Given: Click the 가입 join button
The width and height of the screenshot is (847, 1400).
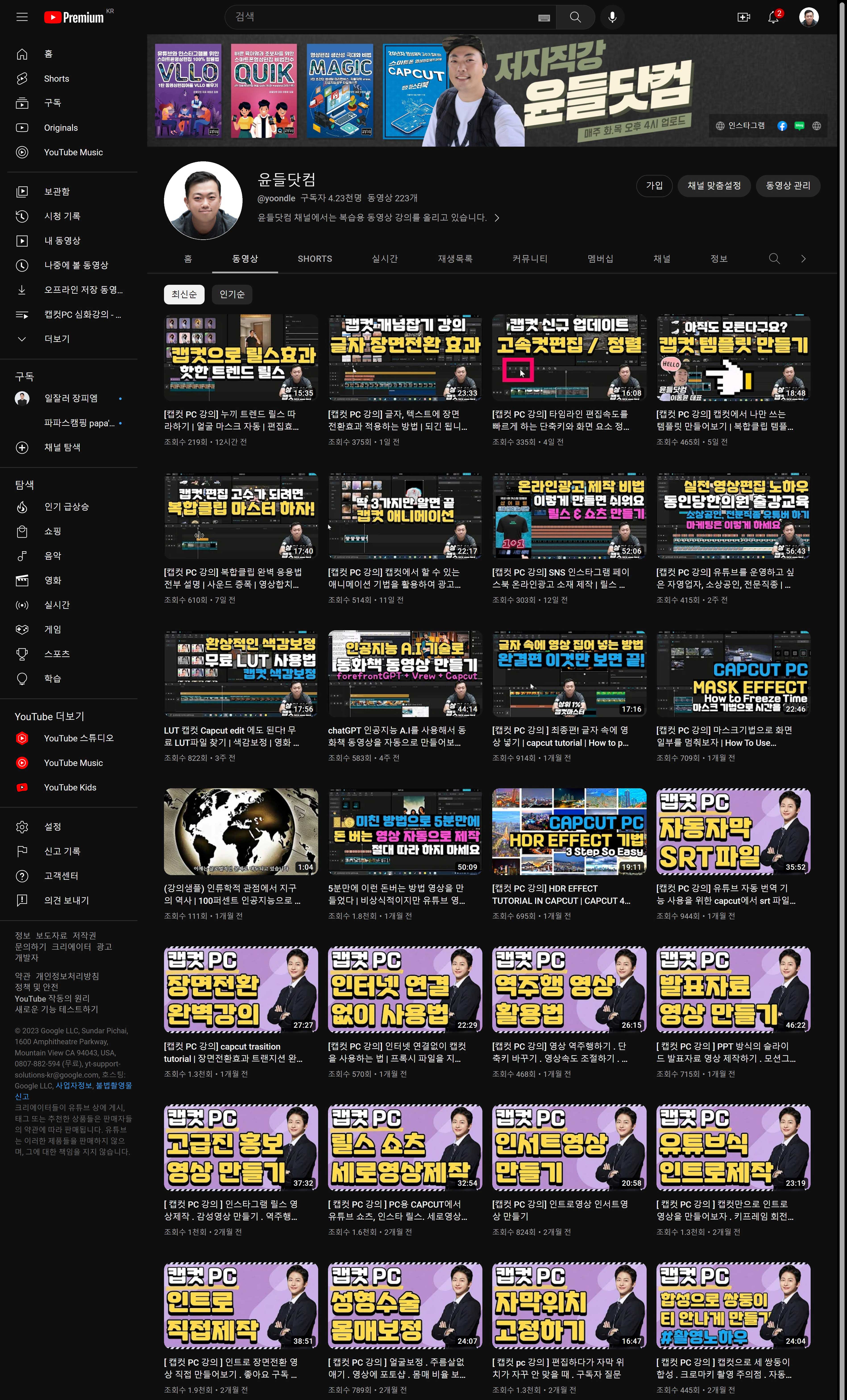Looking at the screenshot, I should click(654, 185).
